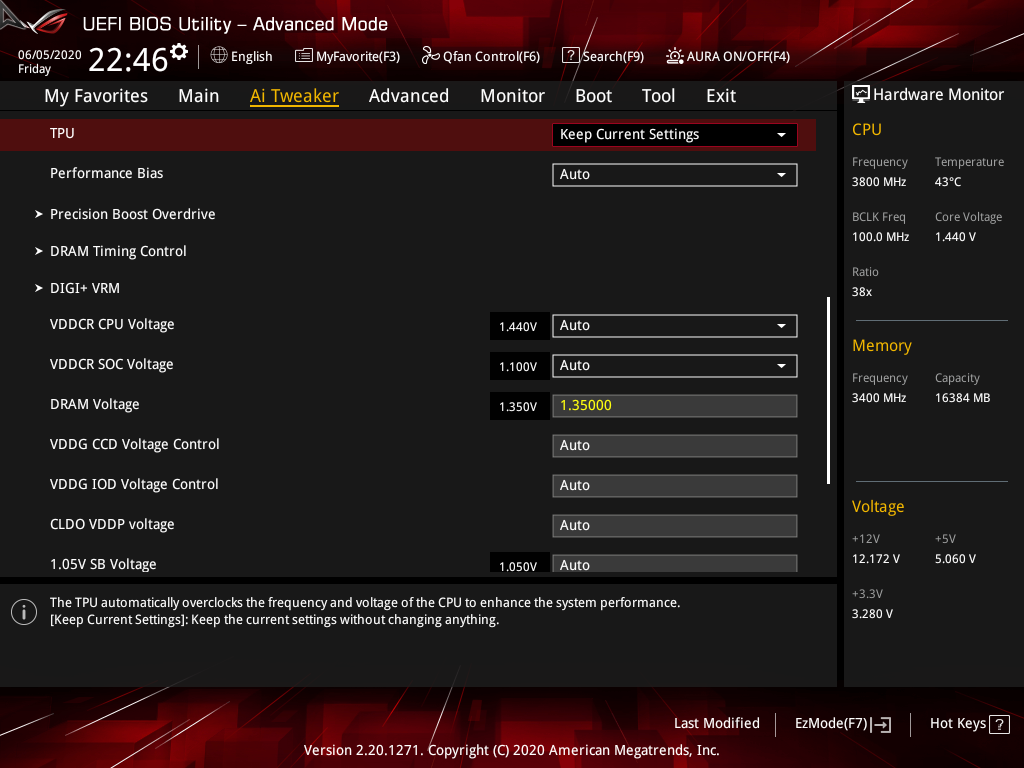Switch to Main tab
This screenshot has width=1024, height=768.
[x=199, y=96]
